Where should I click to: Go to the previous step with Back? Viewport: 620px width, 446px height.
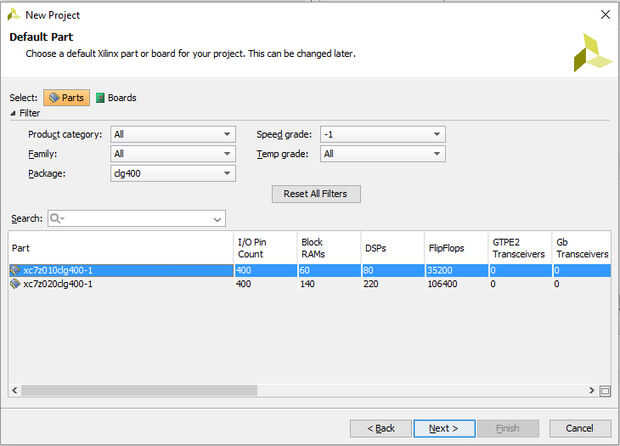pyautogui.click(x=381, y=429)
